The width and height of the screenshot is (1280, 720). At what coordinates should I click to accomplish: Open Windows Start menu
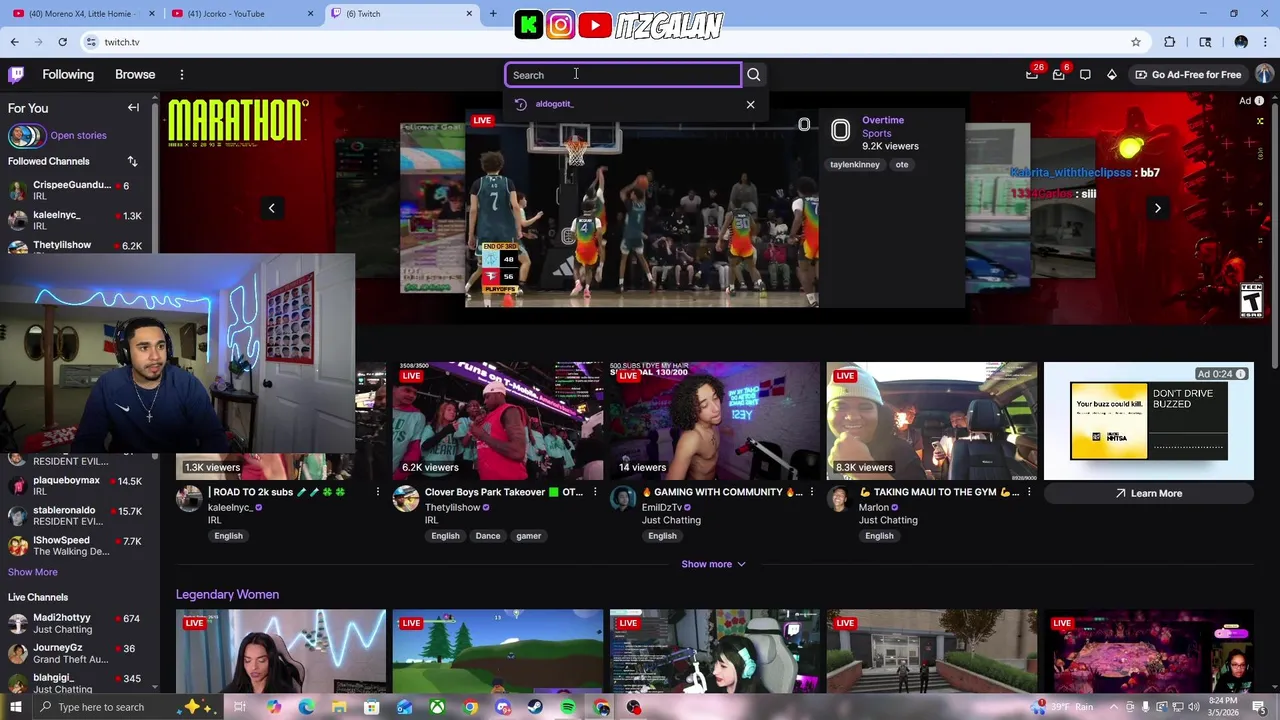(15, 707)
